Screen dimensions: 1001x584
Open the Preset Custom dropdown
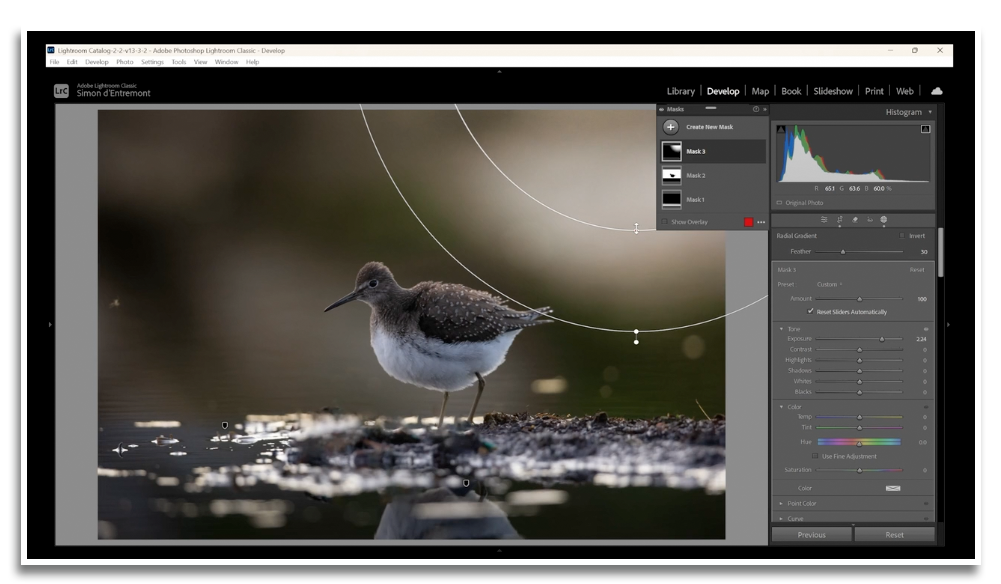[829, 285]
